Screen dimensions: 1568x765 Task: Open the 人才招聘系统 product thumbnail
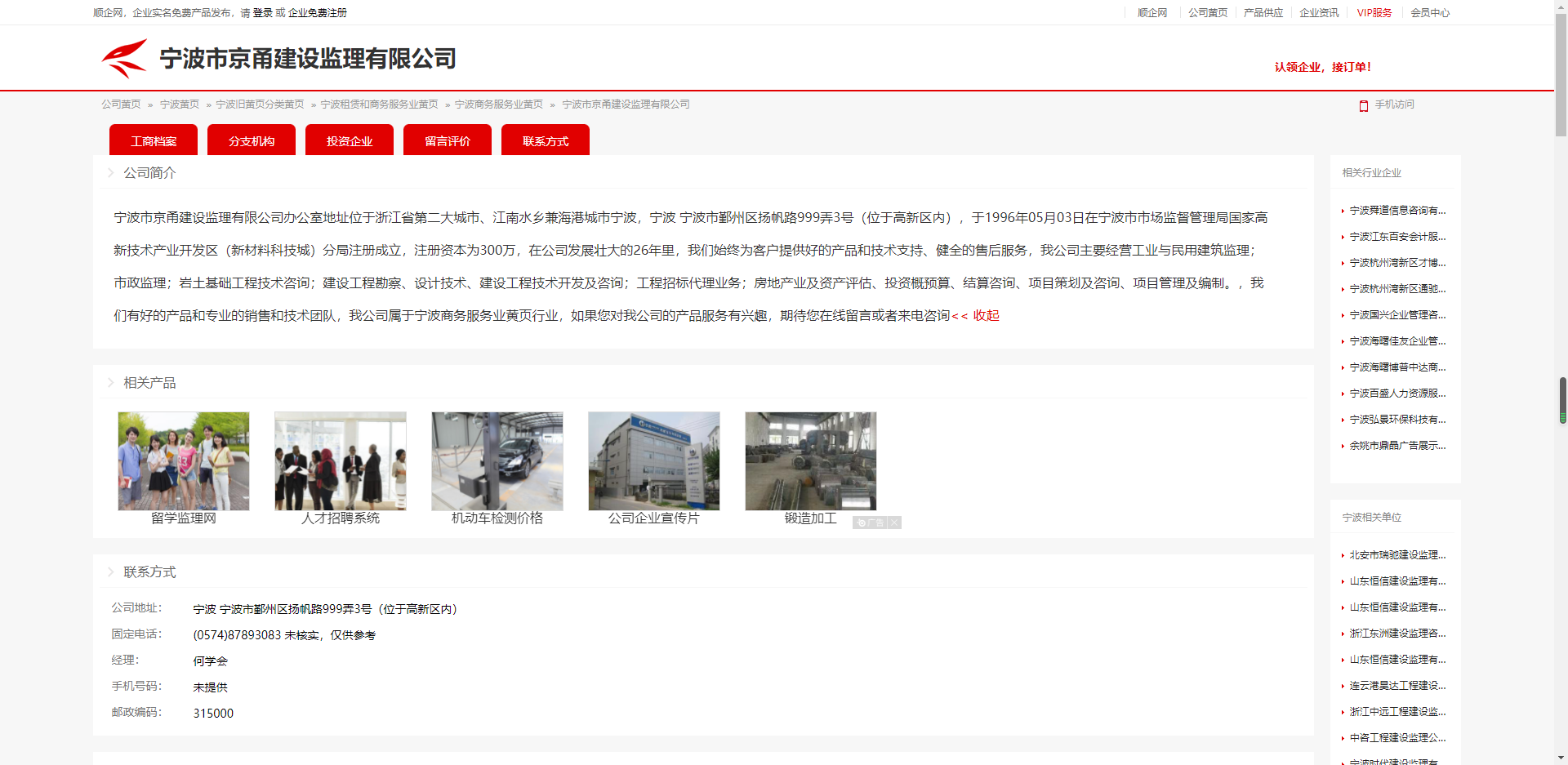coord(341,461)
